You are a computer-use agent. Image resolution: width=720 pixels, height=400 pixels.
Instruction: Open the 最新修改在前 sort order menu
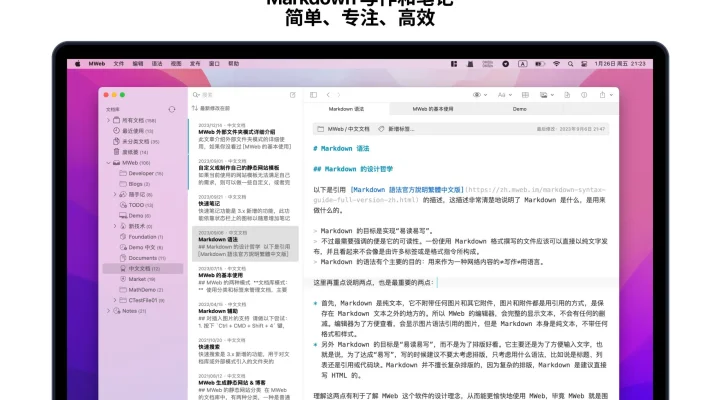pyautogui.click(x=211, y=108)
